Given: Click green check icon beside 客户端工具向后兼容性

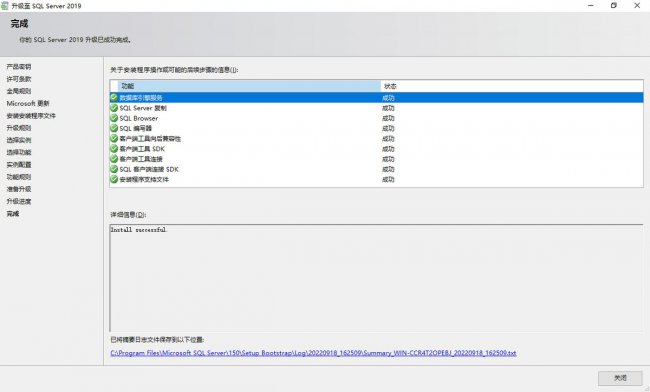Looking at the screenshot, I should coord(114,138).
